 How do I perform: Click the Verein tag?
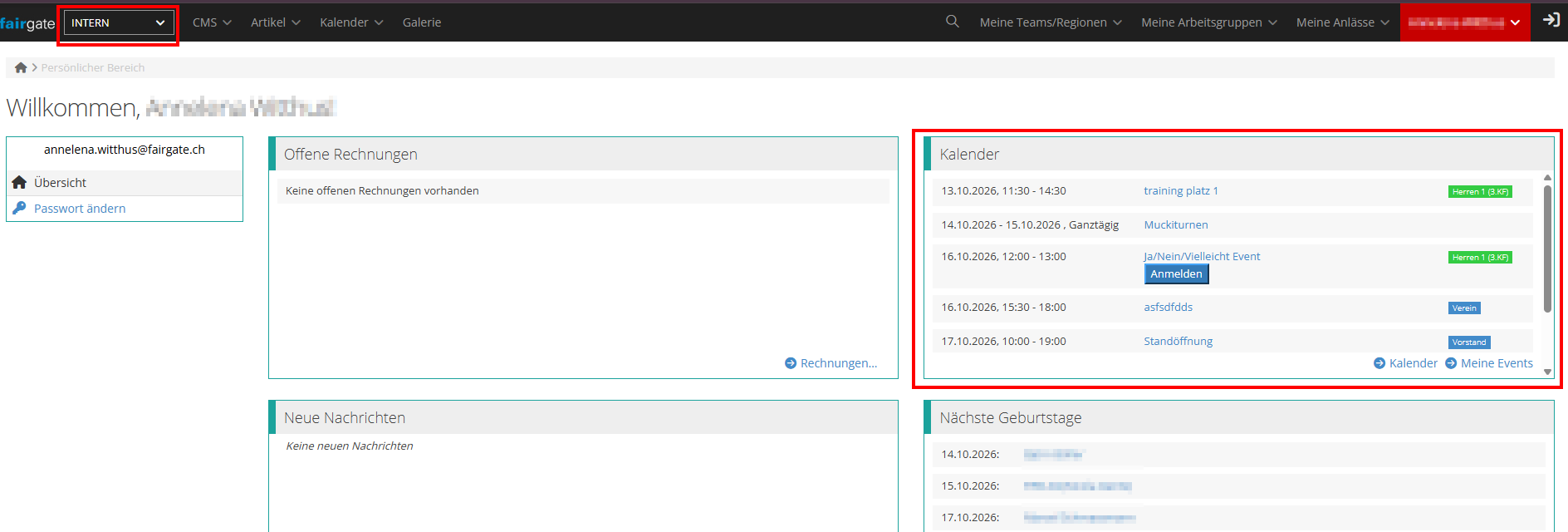click(x=1464, y=308)
